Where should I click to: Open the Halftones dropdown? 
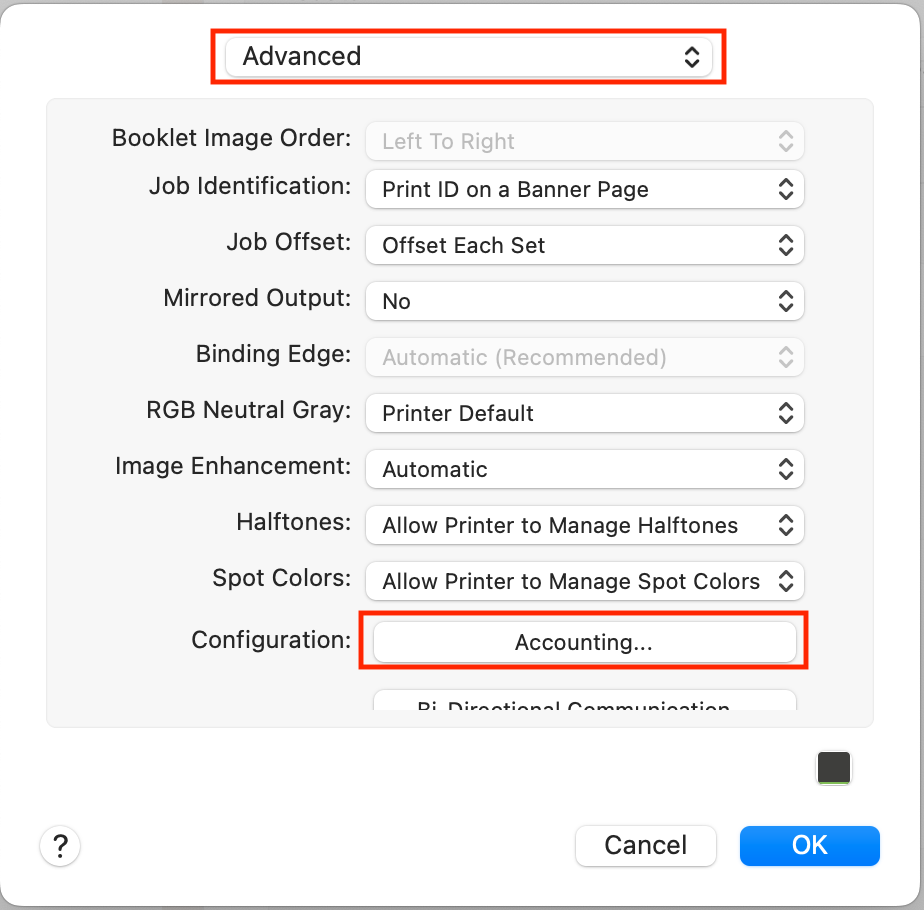click(584, 525)
